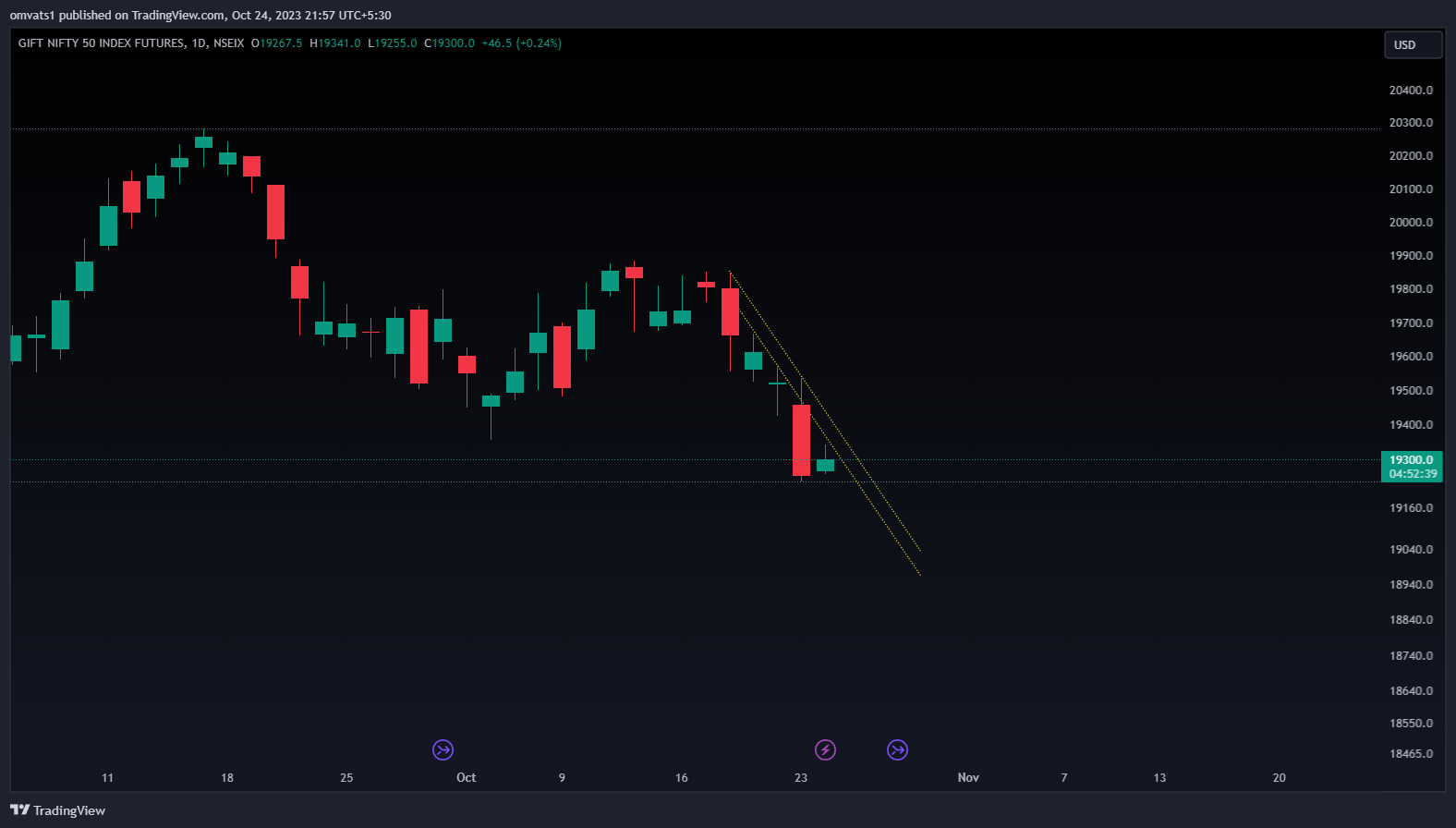Image resolution: width=1456 pixels, height=828 pixels.
Task: Click the 18740.0 price axis label
Action: click(x=1411, y=655)
